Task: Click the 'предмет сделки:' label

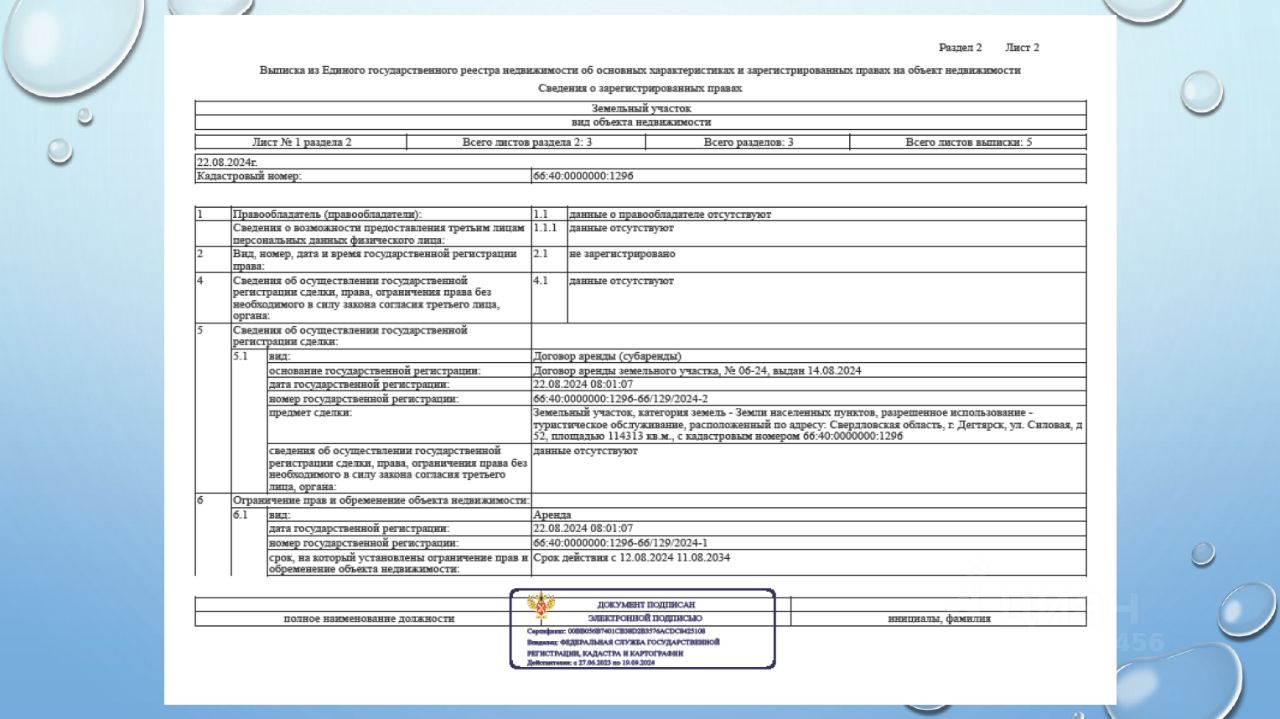Action: point(311,411)
